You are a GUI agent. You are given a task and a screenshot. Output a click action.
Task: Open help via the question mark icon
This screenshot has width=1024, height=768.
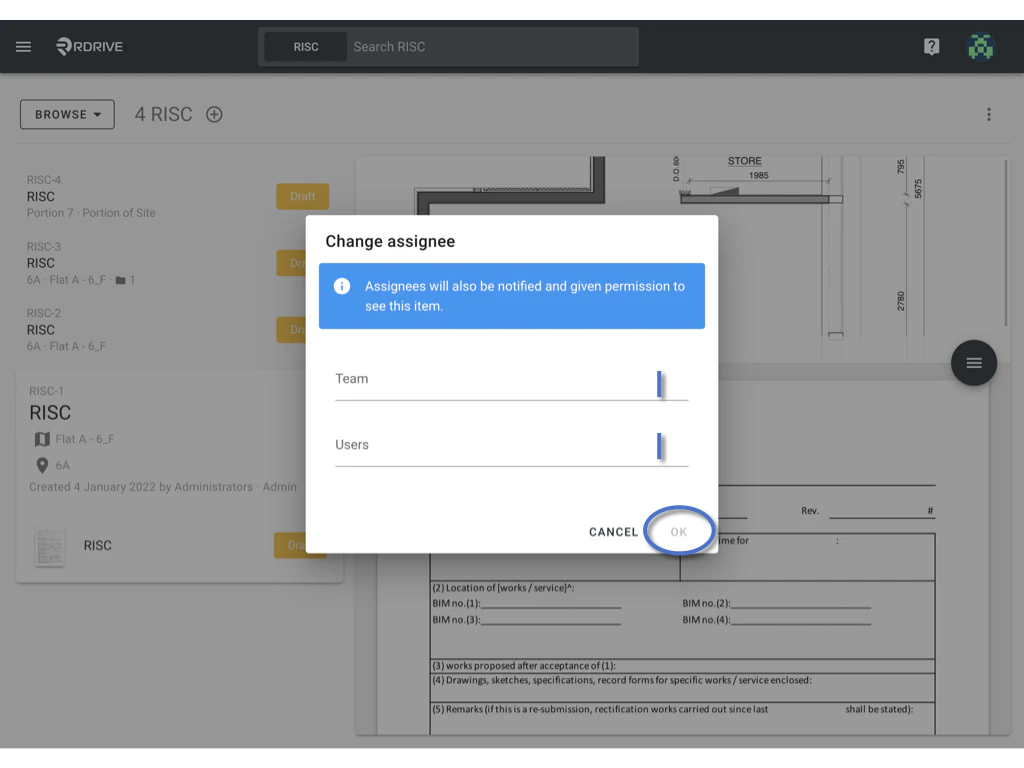click(x=931, y=46)
